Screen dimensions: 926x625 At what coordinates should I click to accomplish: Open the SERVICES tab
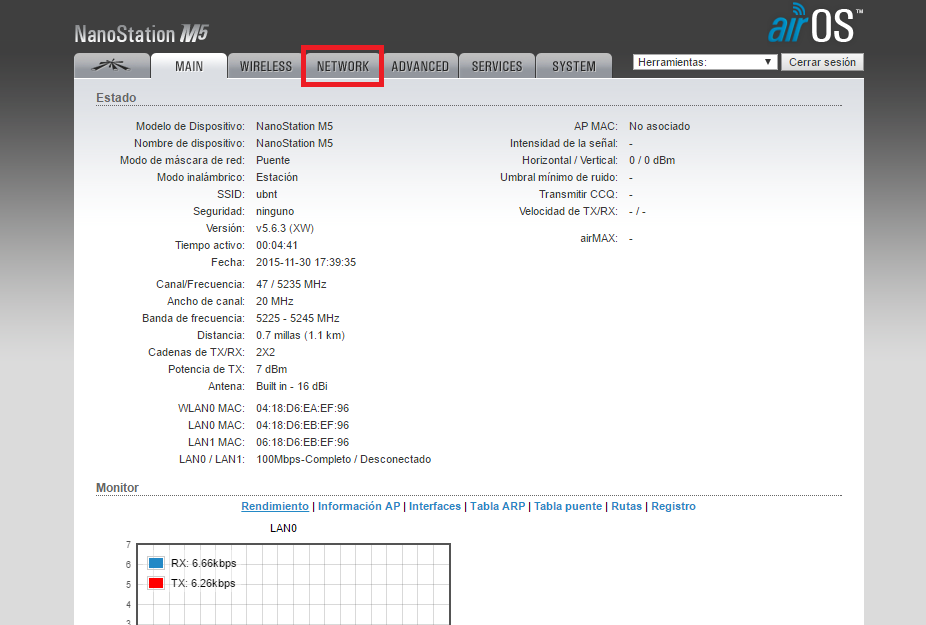coord(497,66)
